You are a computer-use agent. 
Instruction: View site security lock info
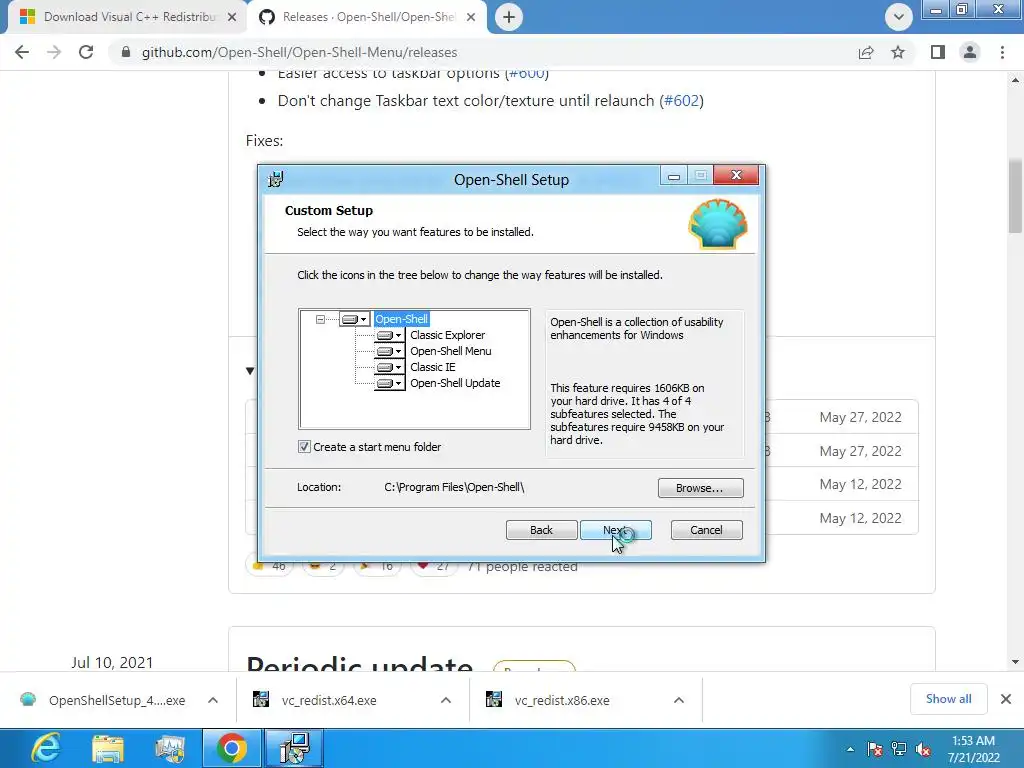tap(126, 52)
